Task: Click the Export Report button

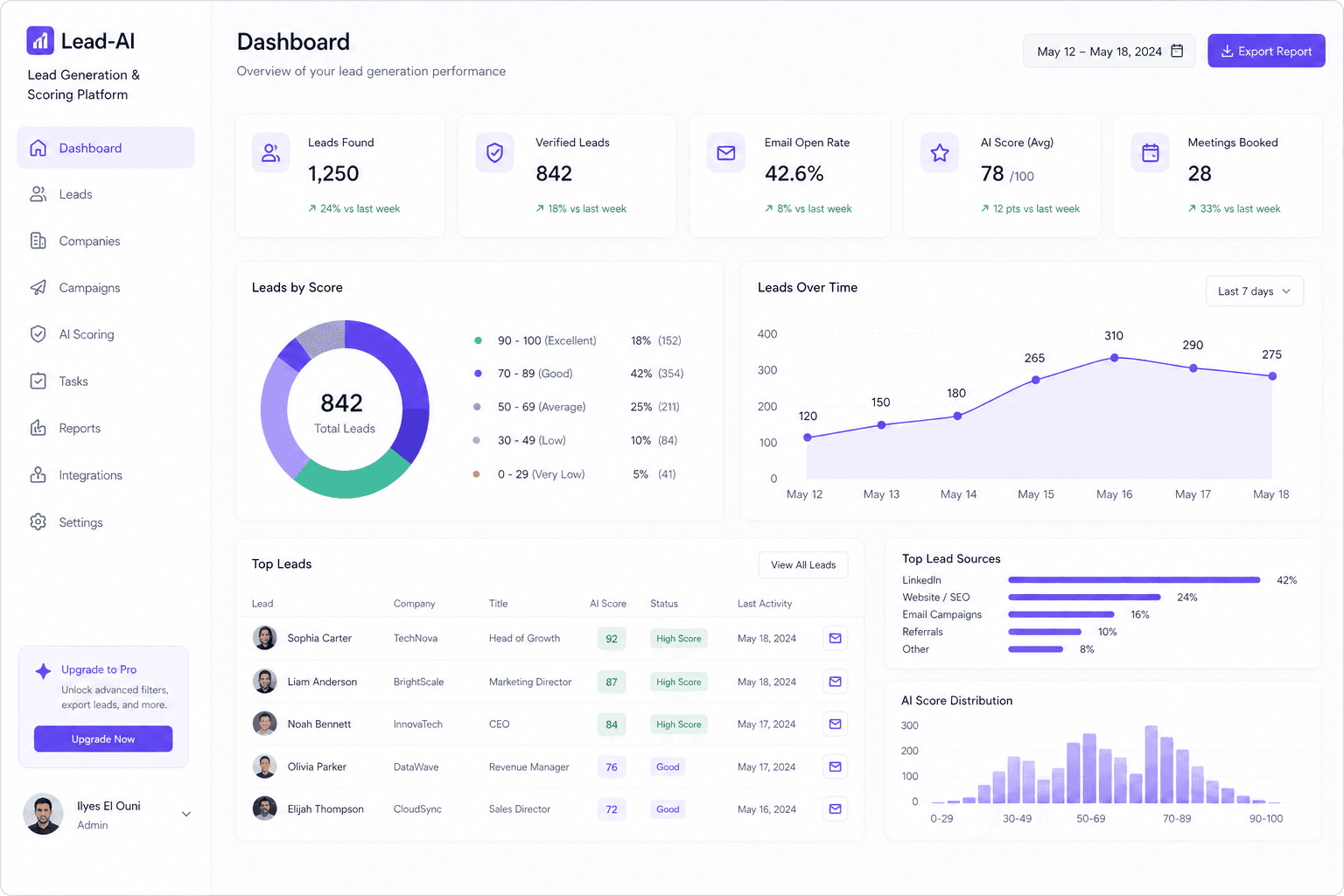Action: (x=1266, y=51)
